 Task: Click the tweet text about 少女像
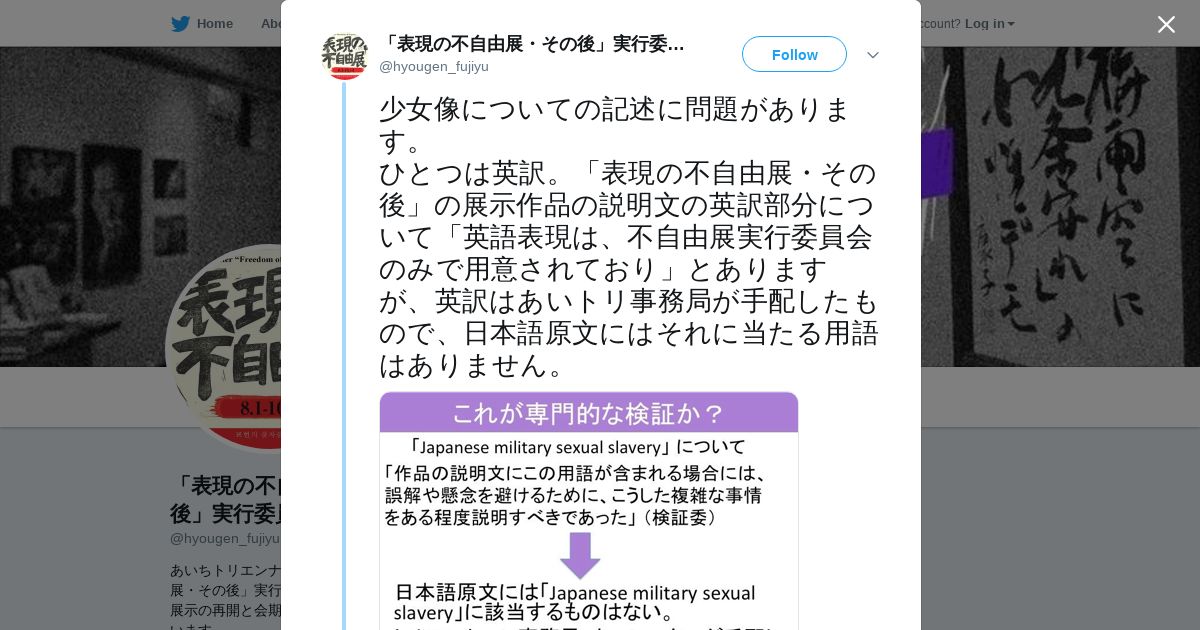pos(628,237)
